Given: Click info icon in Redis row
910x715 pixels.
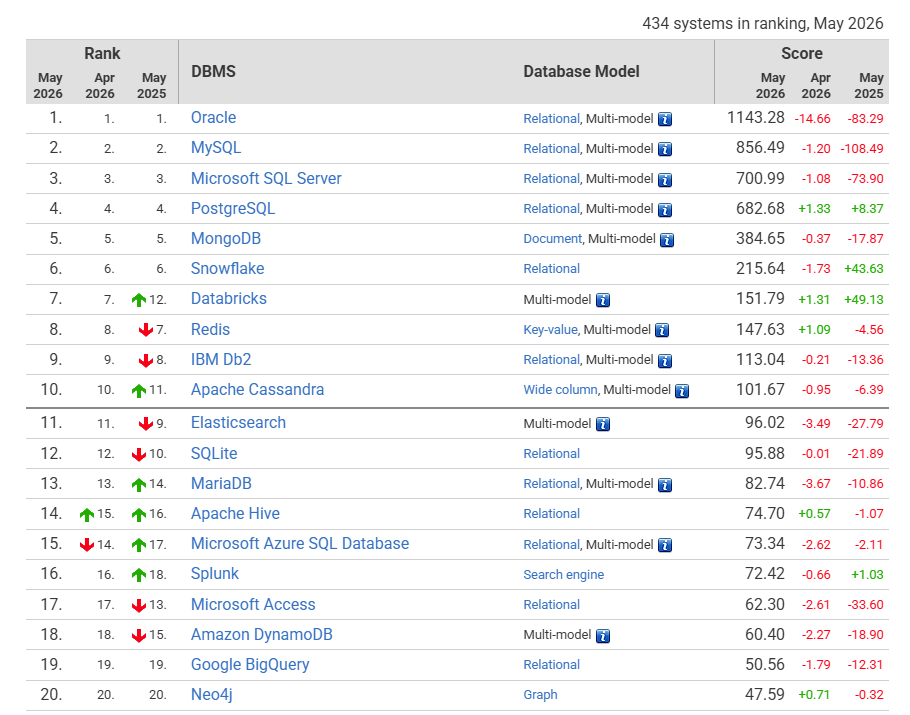Looking at the screenshot, I should click(x=662, y=330).
